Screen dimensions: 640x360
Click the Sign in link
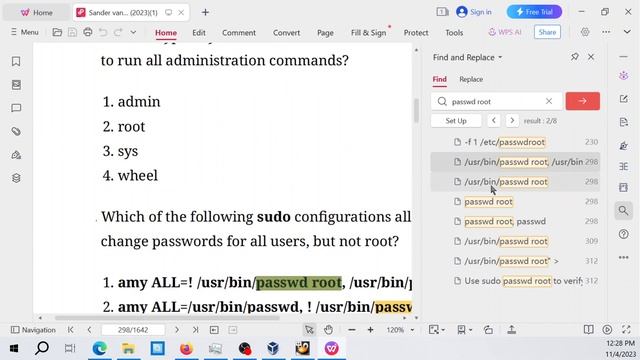click(x=474, y=12)
